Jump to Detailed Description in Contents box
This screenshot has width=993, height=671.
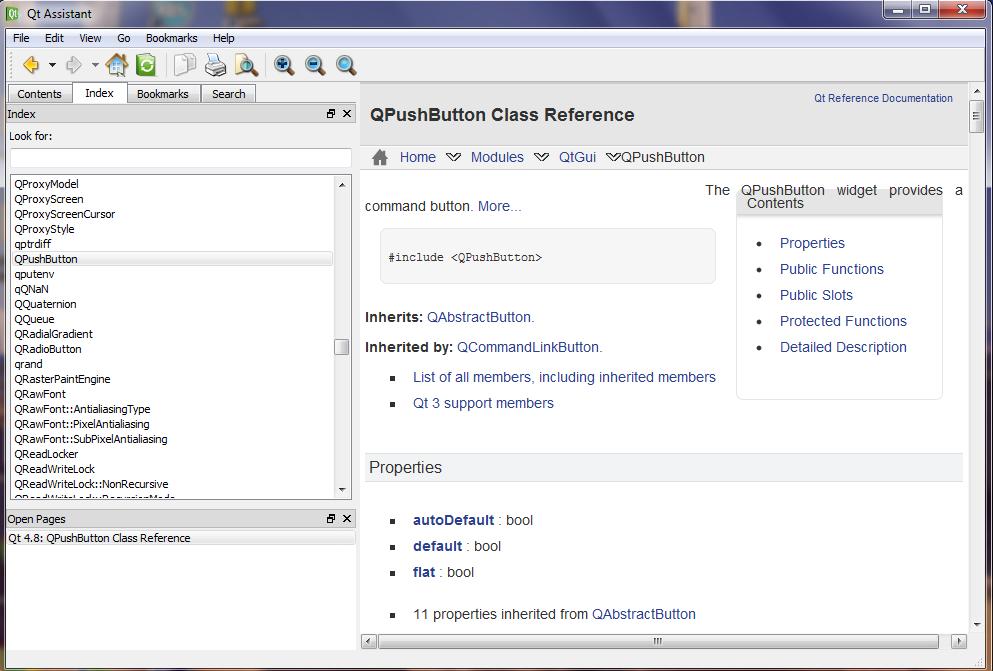843,347
